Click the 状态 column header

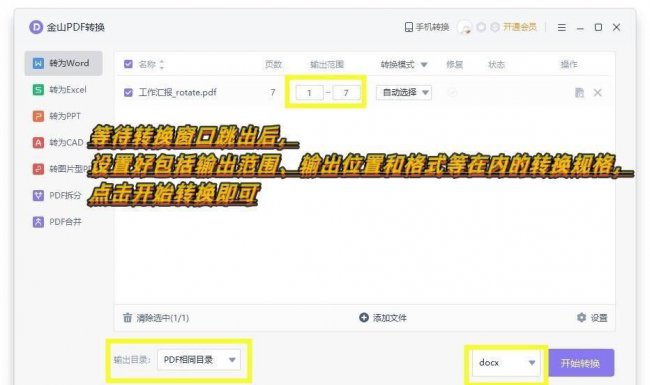tap(496, 64)
